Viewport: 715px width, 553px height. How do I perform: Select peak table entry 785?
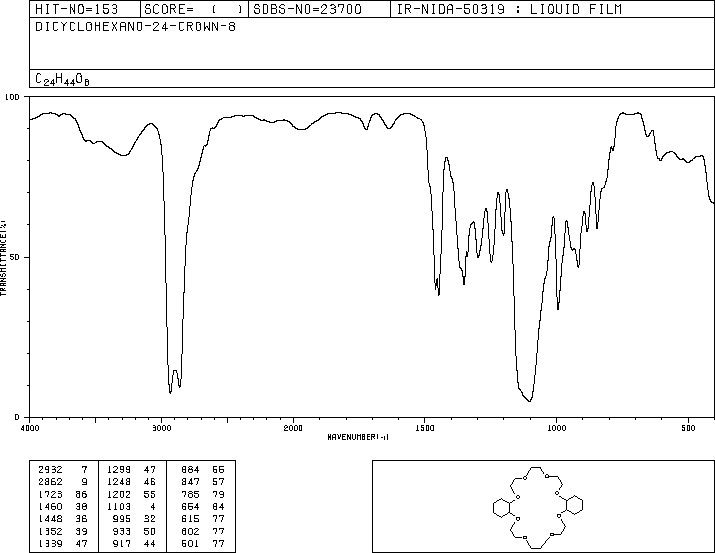pos(190,494)
